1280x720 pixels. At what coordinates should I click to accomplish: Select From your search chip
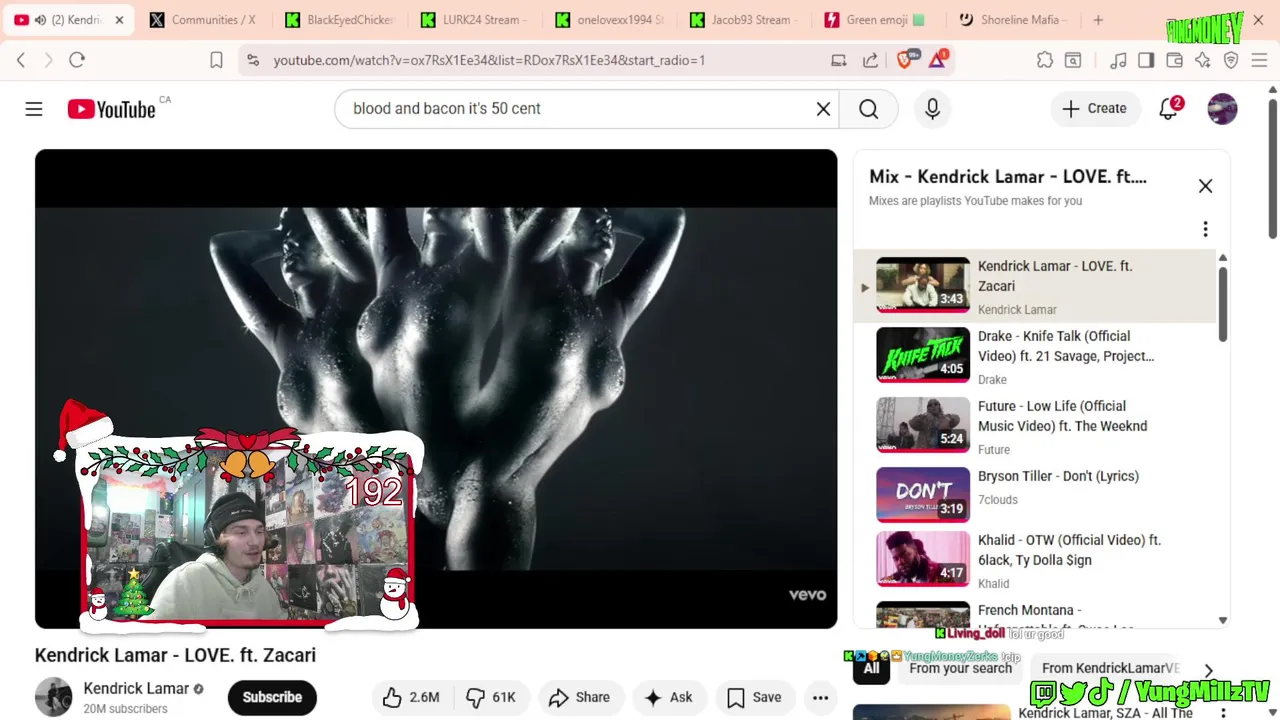click(x=960, y=668)
